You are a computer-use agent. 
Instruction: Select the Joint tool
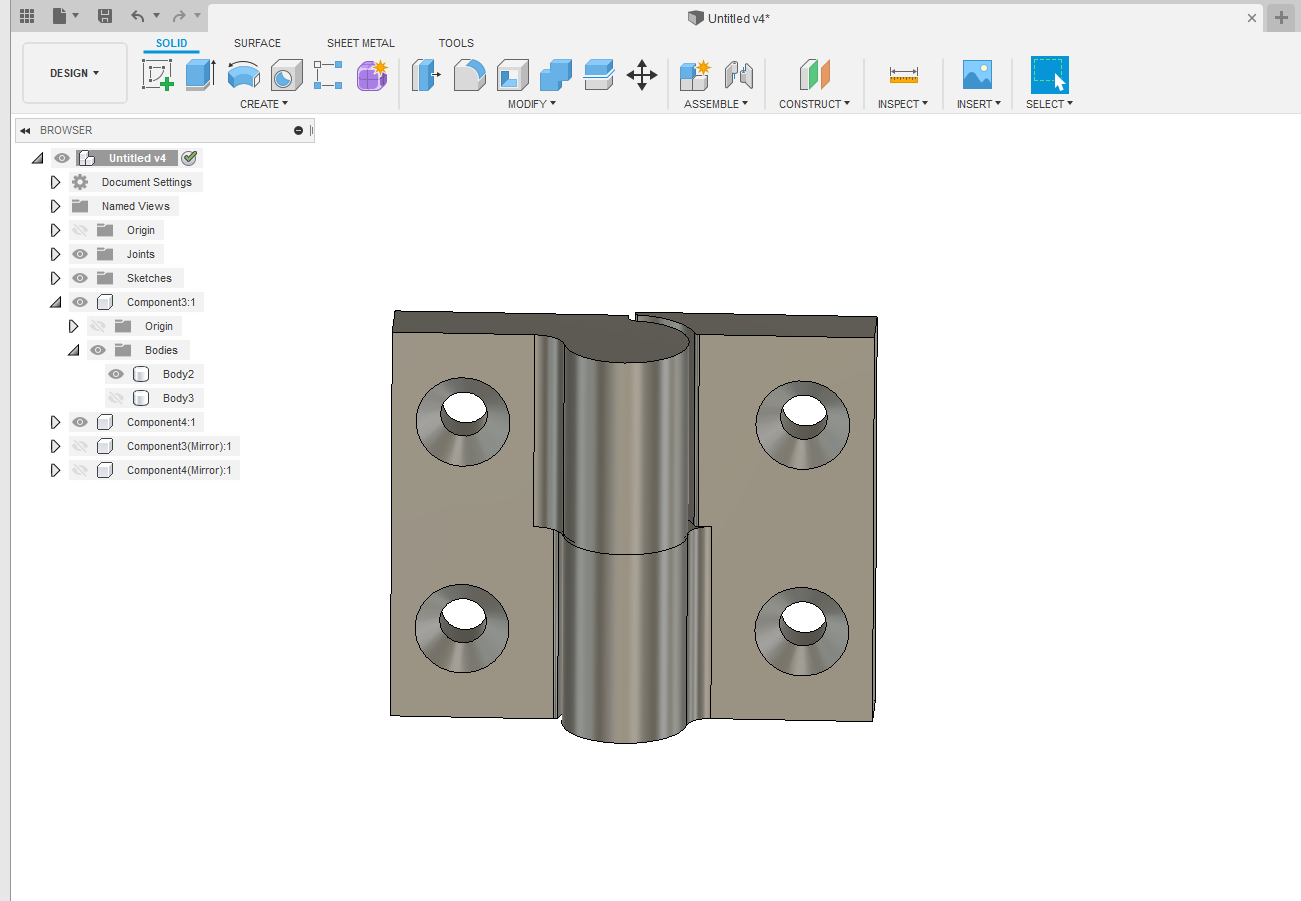coord(738,75)
